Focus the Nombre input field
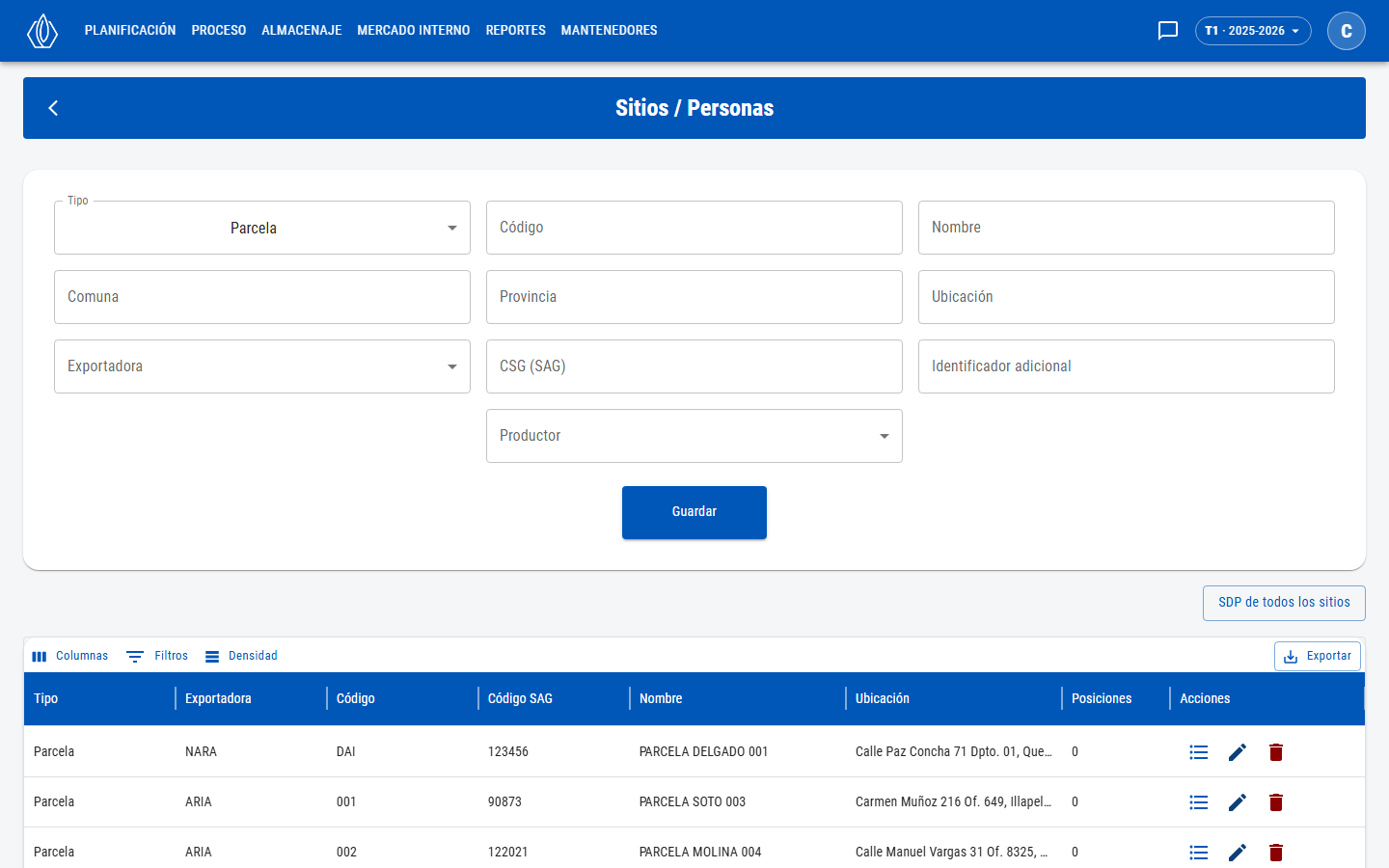The height and width of the screenshot is (868, 1389). 1127,228
